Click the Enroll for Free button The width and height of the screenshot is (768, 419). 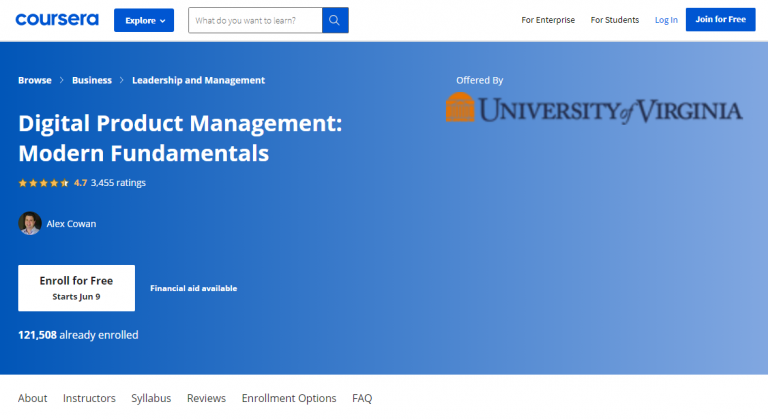76,288
